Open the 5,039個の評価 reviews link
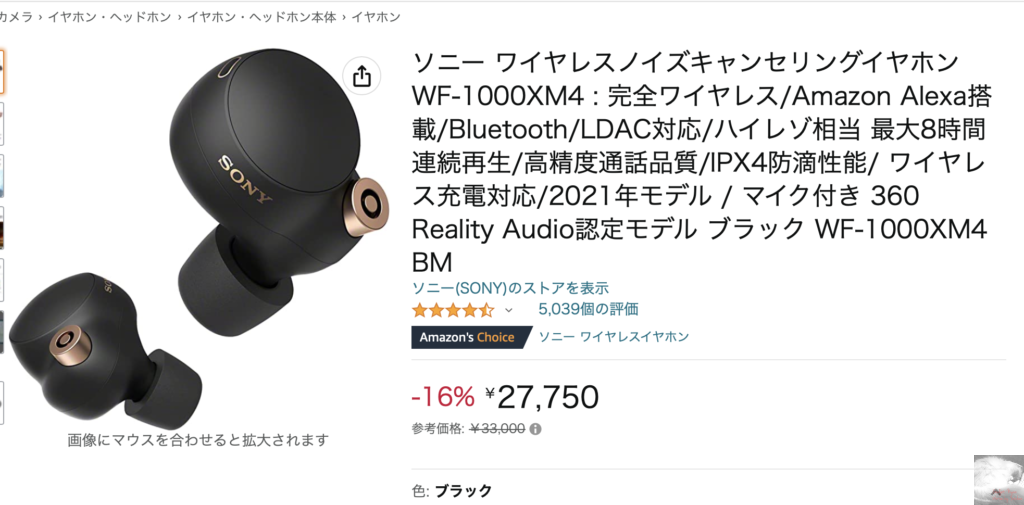 point(588,309)
